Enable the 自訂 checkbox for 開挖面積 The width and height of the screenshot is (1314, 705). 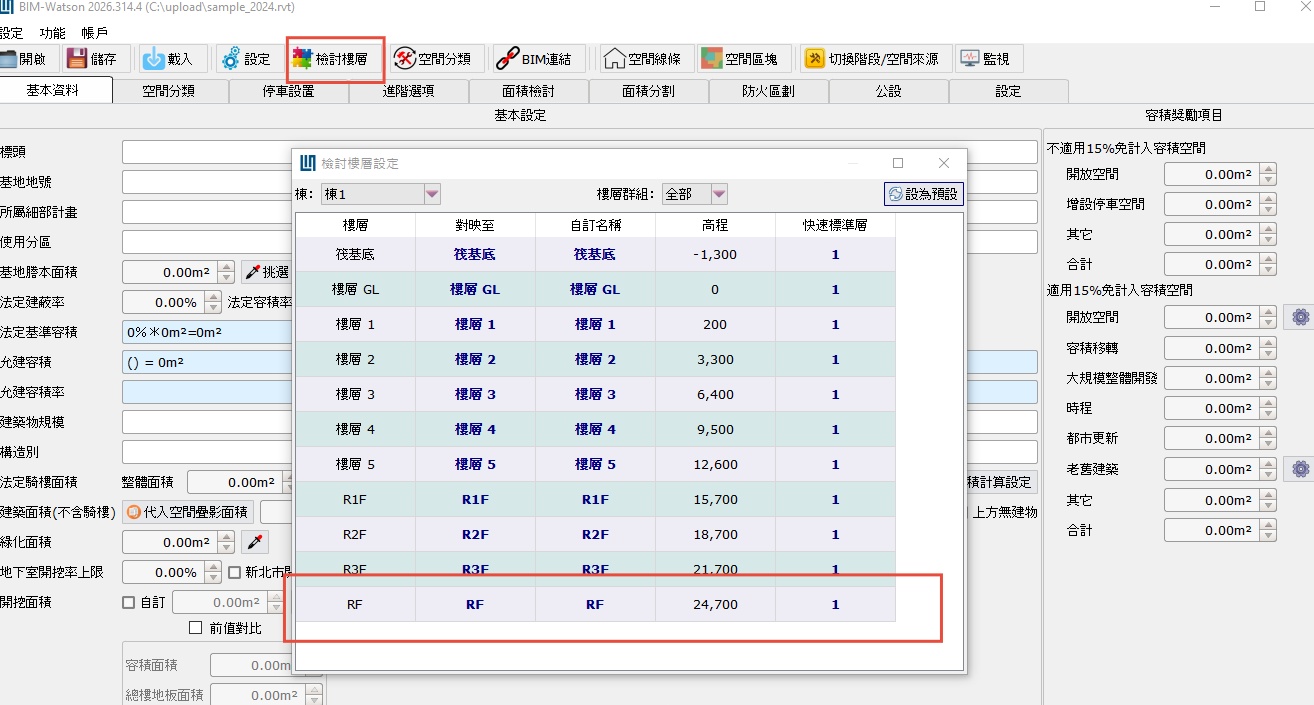[x=128, y=602]
